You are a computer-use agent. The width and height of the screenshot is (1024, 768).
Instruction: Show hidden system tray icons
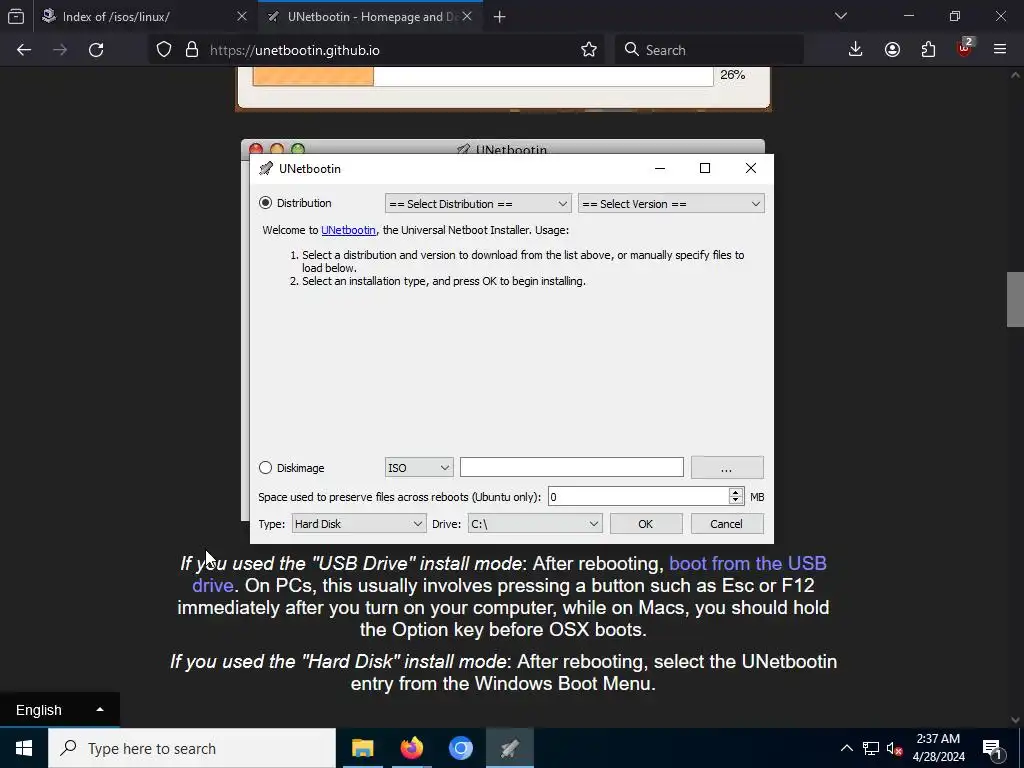(x=846, y=748)
